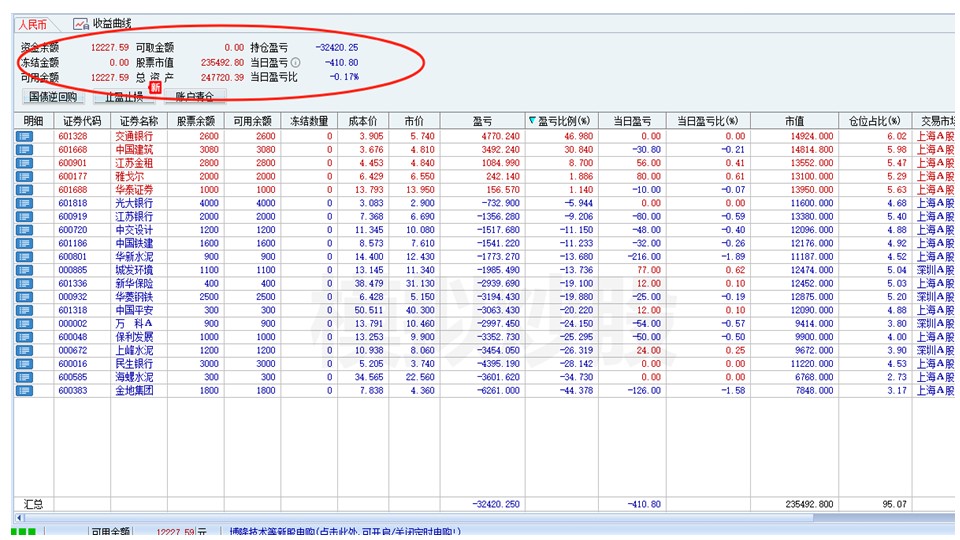Open detail icon for 保利发展 row

point(24,337)
